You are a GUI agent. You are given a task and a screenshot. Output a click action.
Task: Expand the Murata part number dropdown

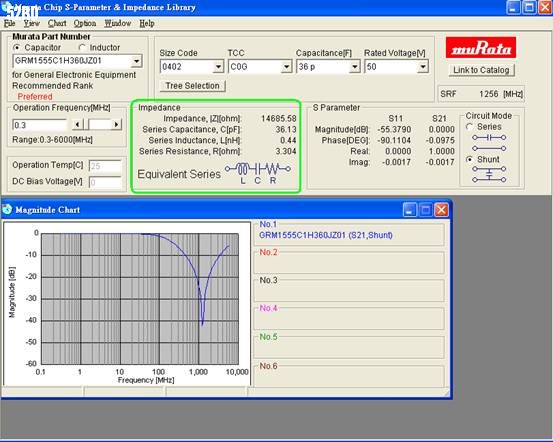point(136,61)
